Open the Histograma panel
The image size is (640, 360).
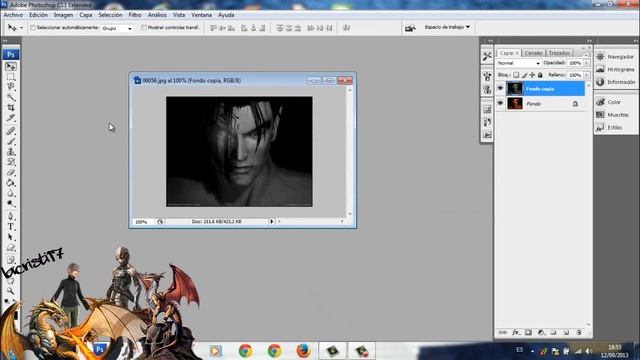pos(616,69)
